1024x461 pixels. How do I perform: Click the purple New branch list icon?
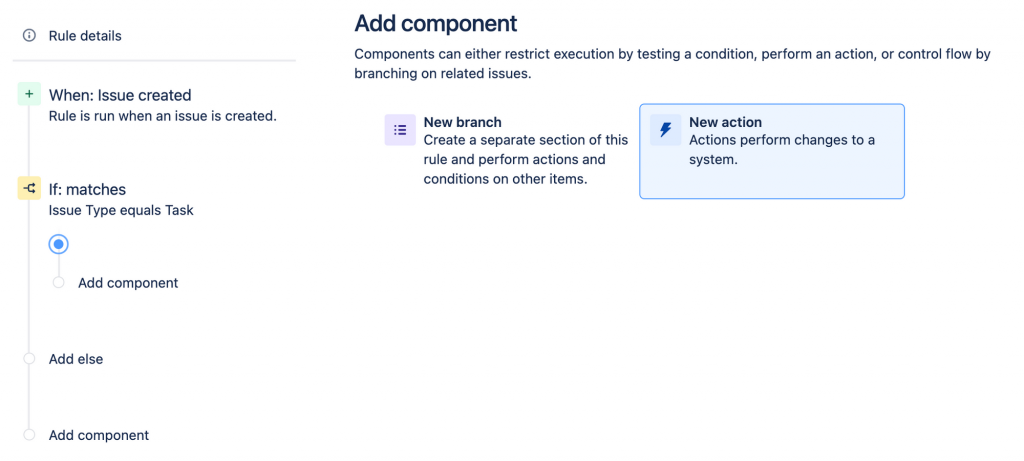point(400,130)
